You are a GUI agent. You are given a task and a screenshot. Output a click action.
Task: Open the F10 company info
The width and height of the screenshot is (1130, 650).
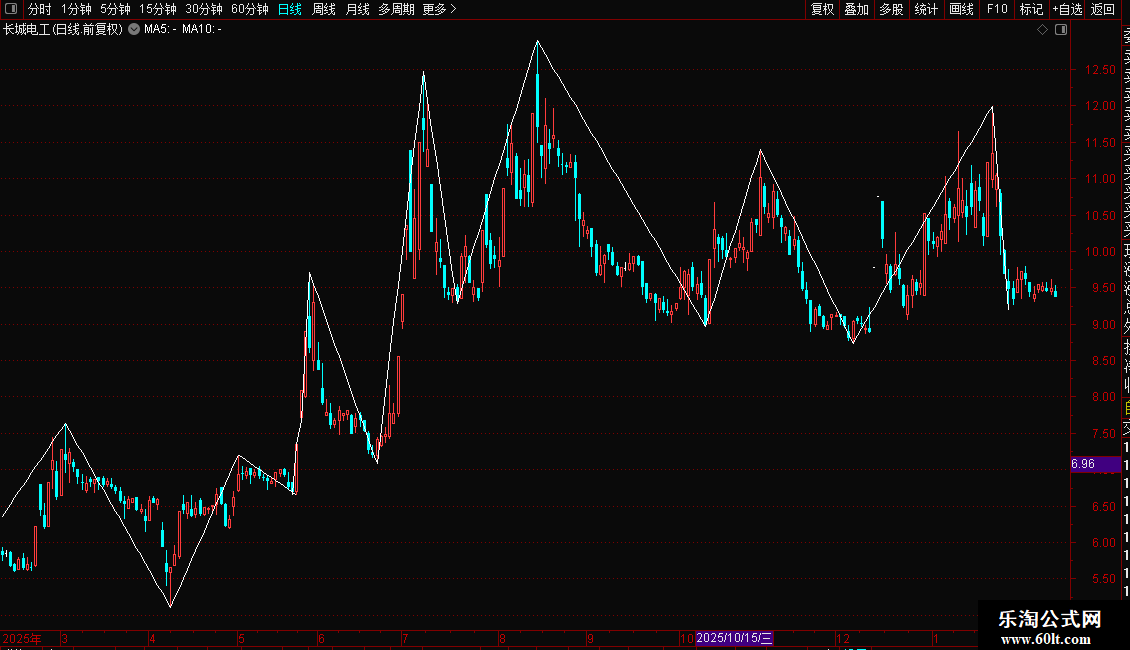coord(997,9)
